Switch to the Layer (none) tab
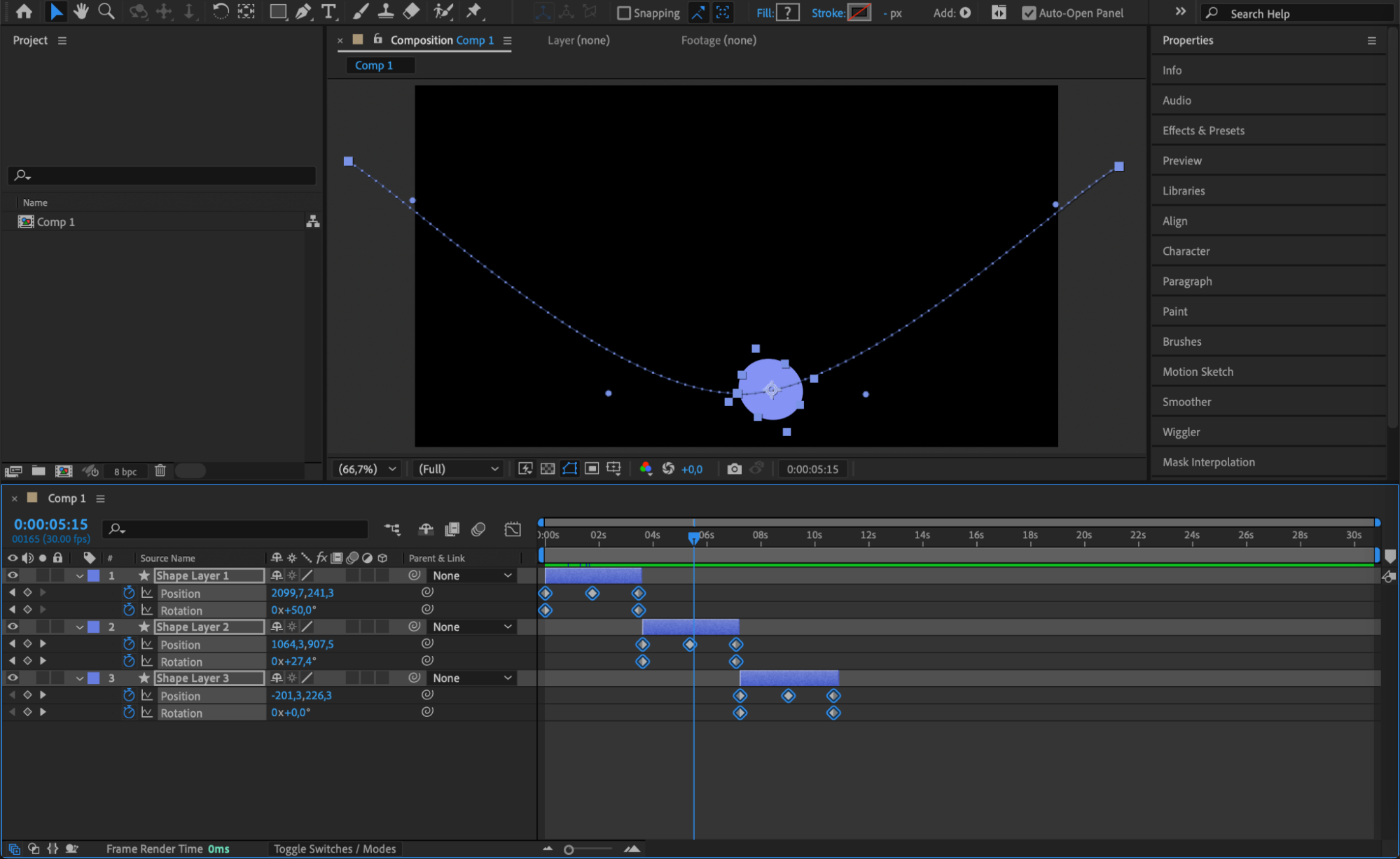Viewport: 1400px width, 859px height. point(578,41)
